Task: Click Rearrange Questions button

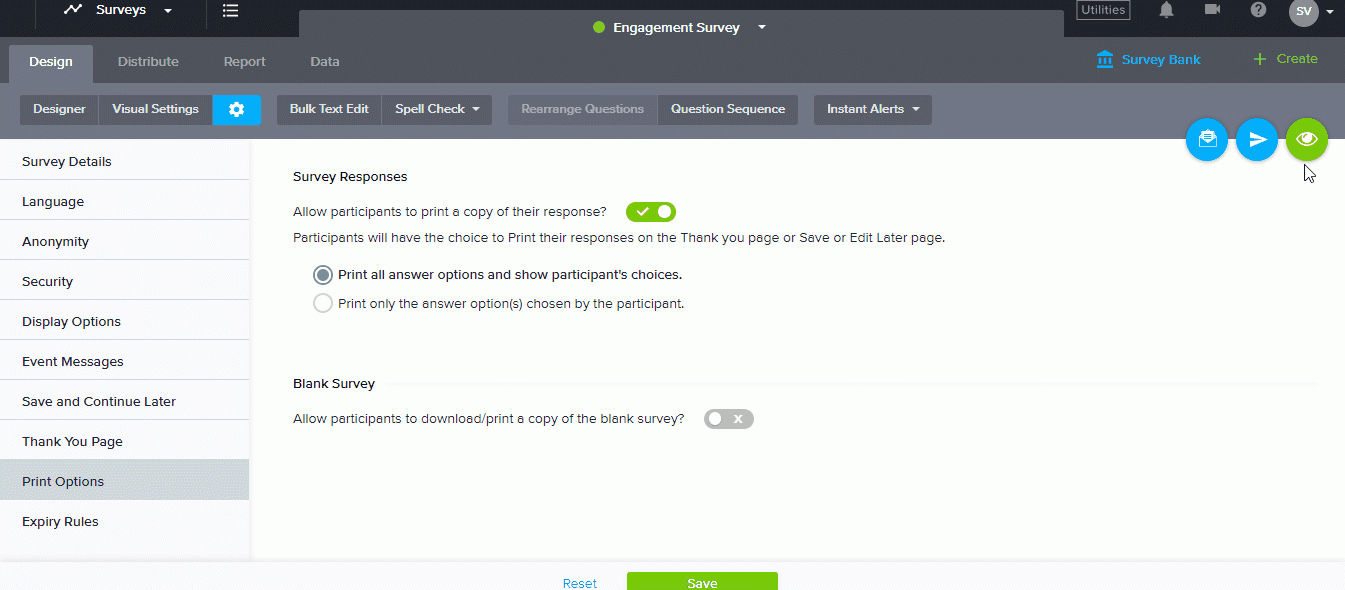Action: pyautogui.click(x=583, y=110)
